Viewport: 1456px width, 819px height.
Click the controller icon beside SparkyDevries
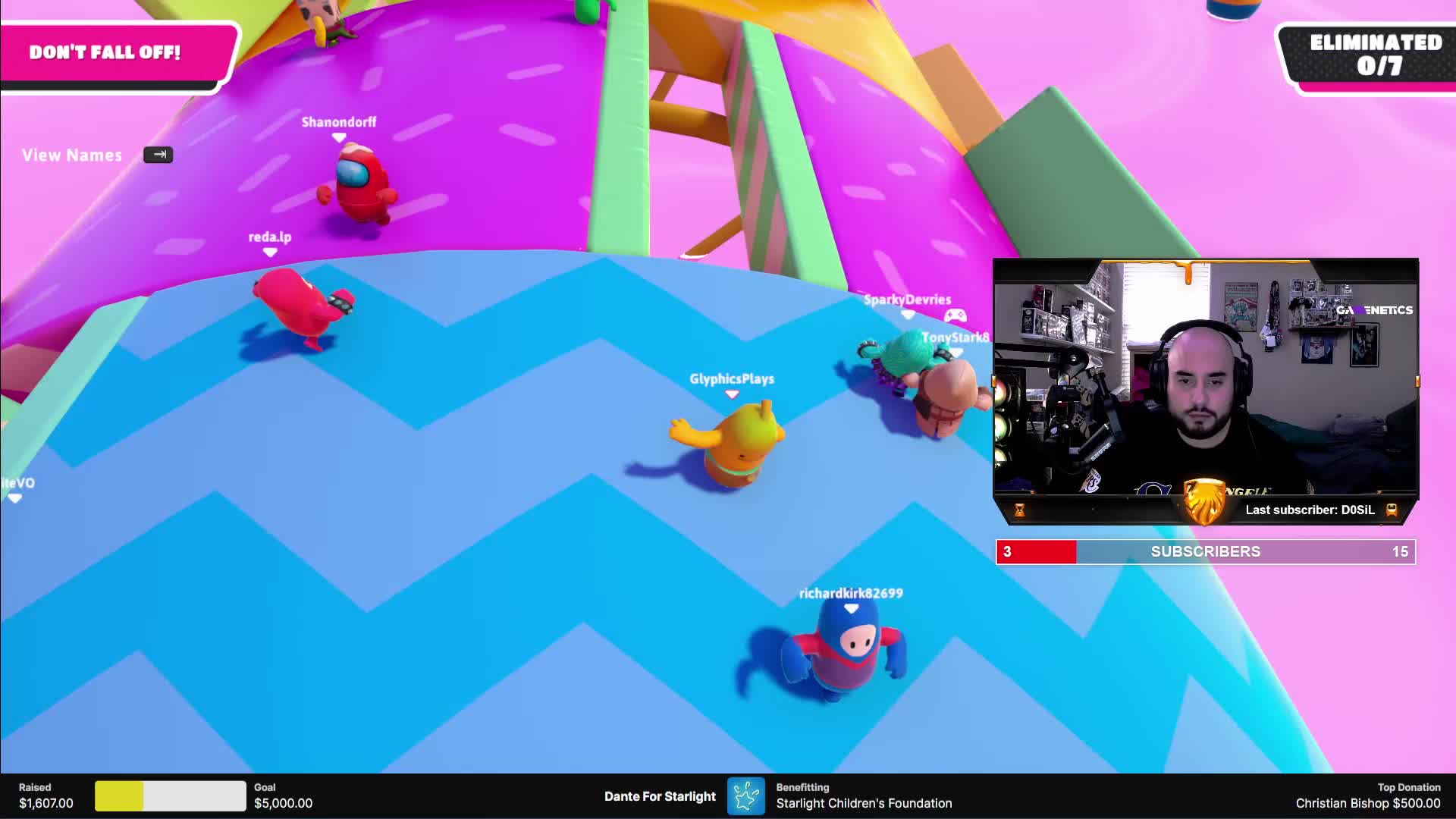pos(955,315)
